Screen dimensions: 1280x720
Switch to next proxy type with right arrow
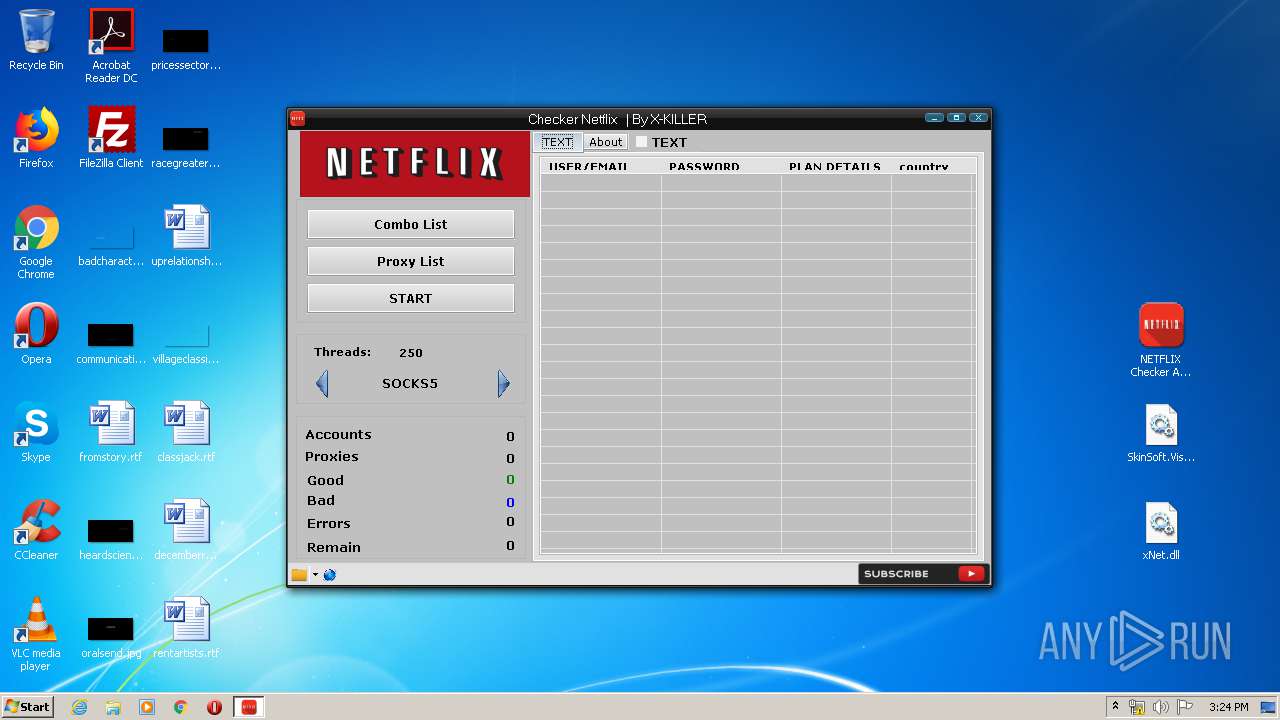click(504, 384)
